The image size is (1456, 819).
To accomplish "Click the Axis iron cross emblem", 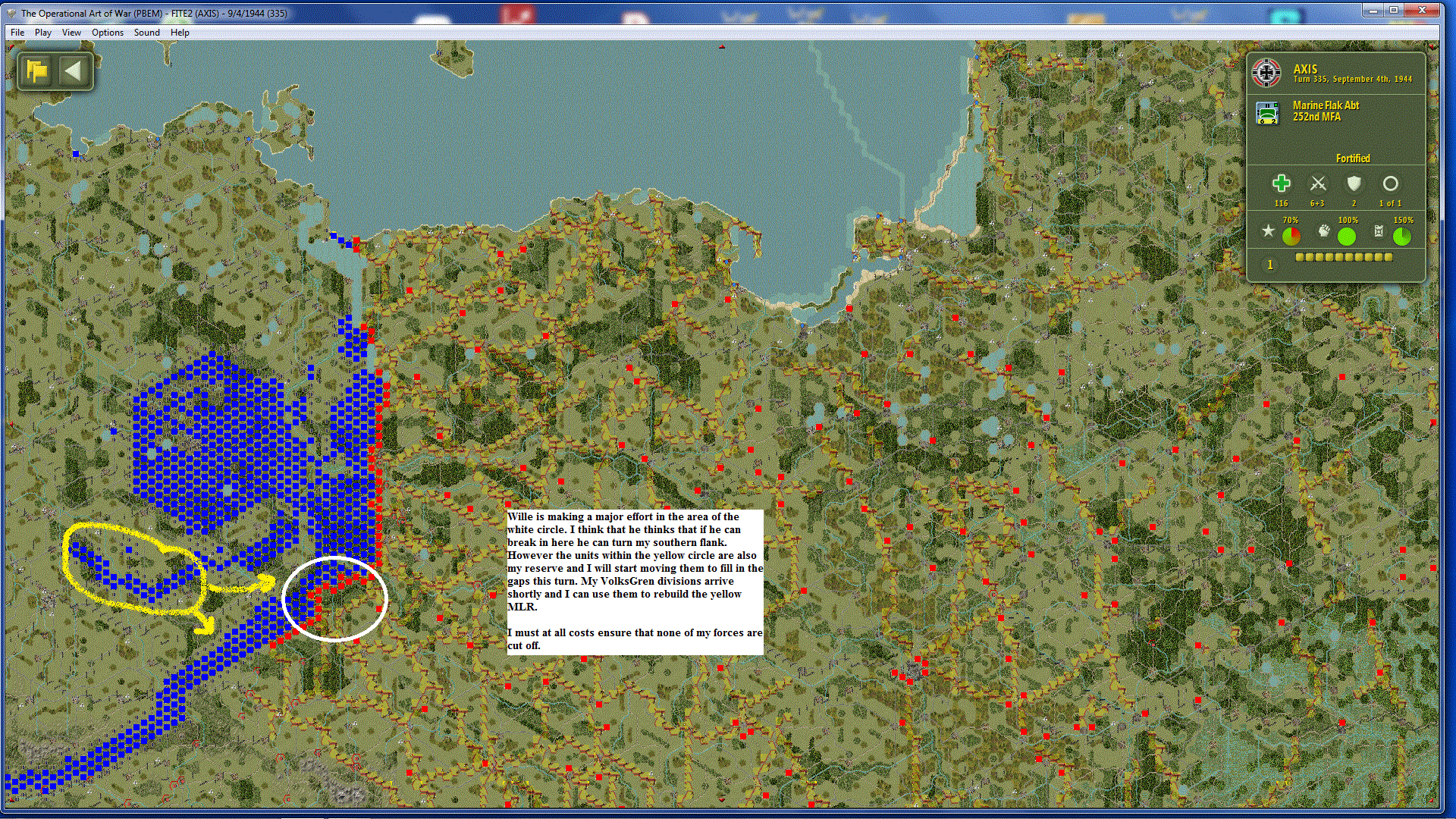I will click(x=1266, y=73).
